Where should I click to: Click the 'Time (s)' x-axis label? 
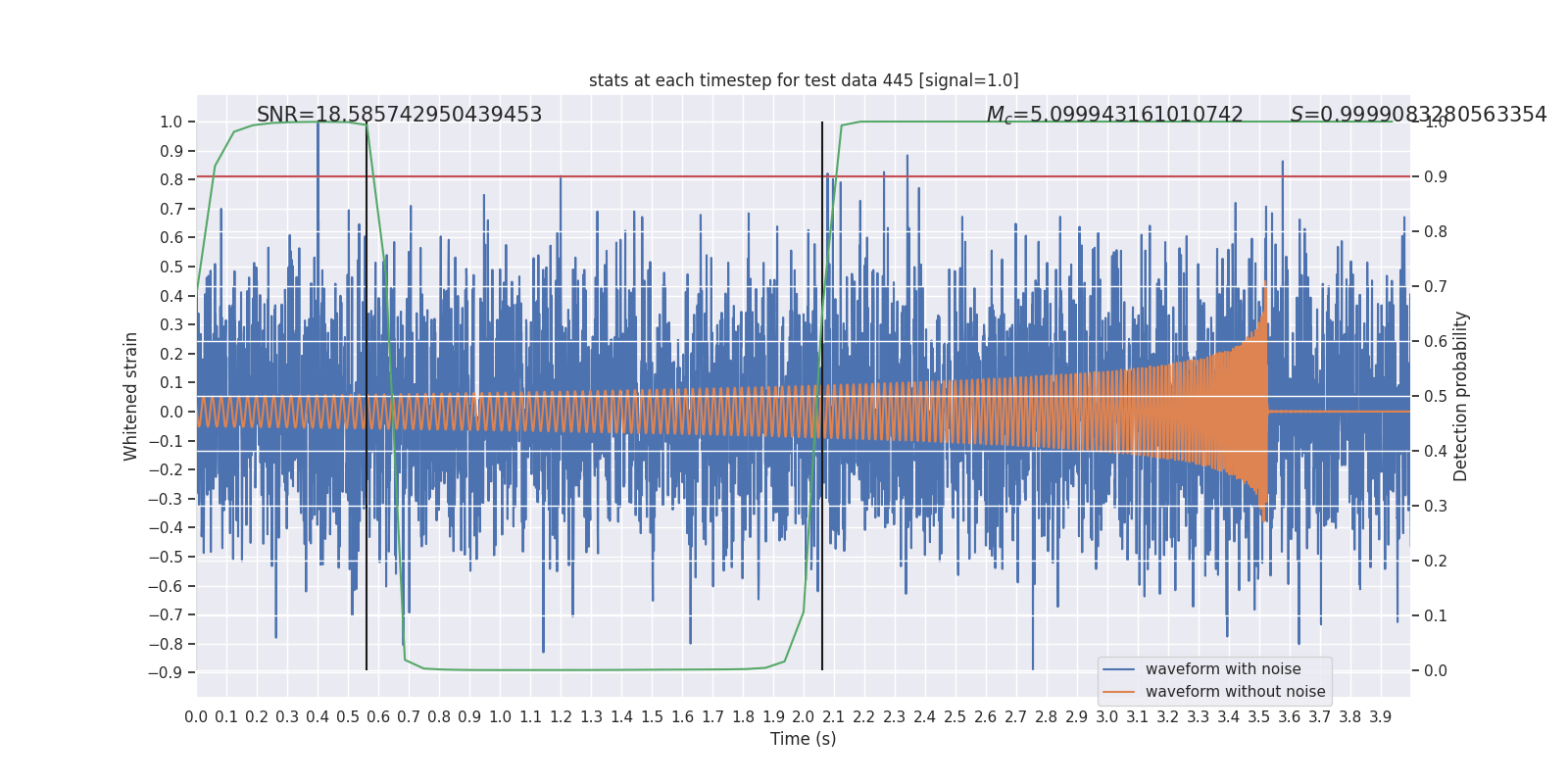coord(803,739)
